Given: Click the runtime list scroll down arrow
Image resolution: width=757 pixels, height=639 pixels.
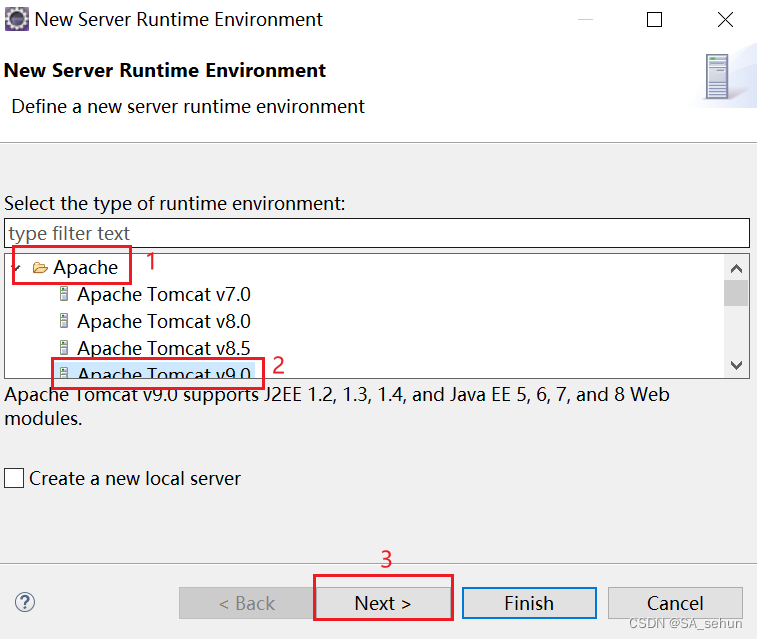Looking at the screenshot, I should tap(737, 365).
